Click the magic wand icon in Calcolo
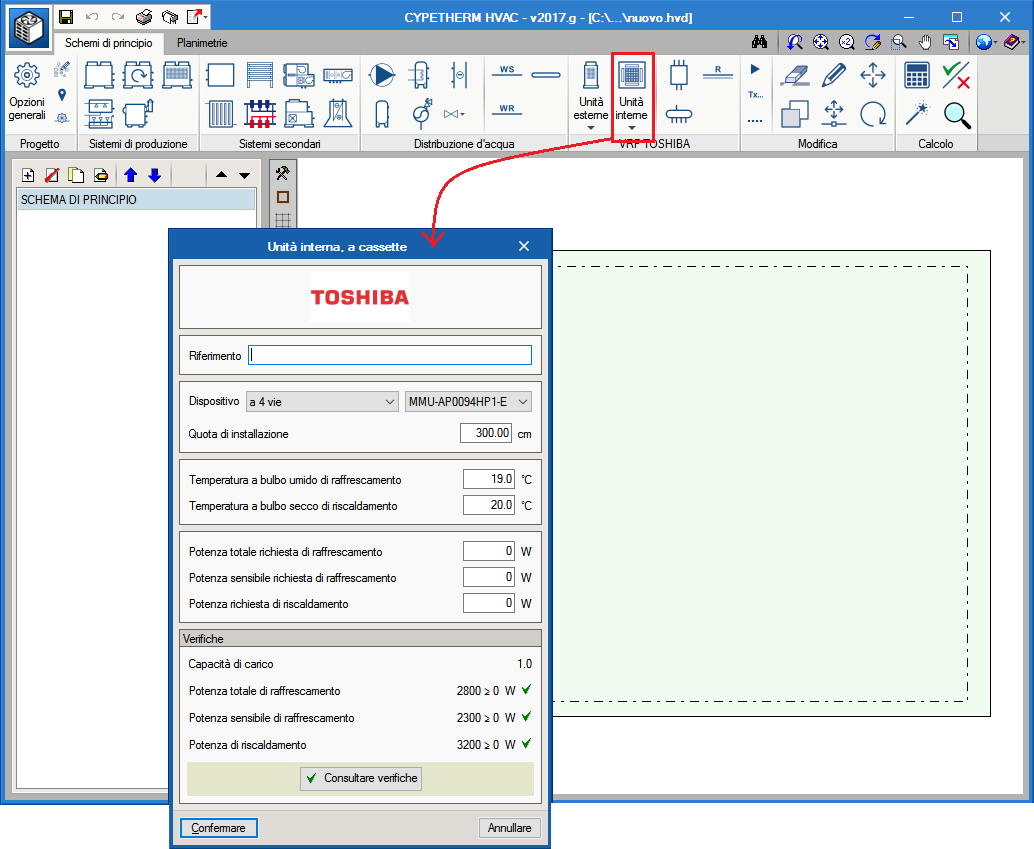 (x=917, y=113)
